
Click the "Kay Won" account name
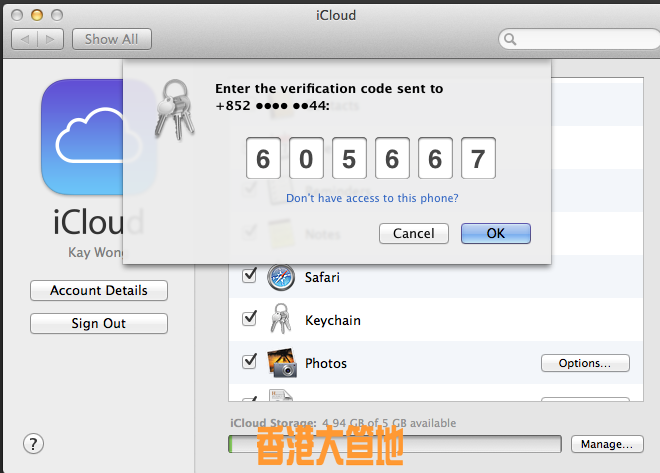(96, 252)
